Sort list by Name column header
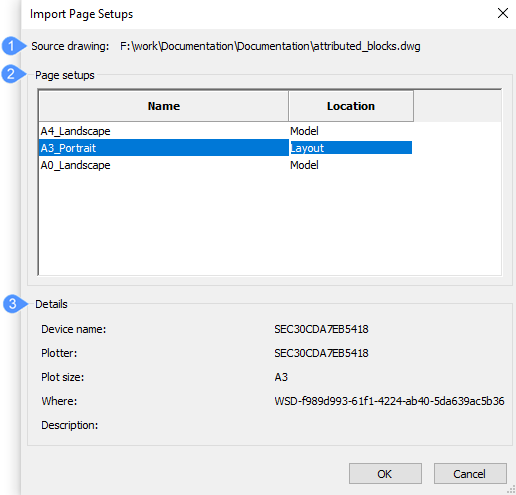The width and height of the screenshot is (516, 495). coord(164,106)
